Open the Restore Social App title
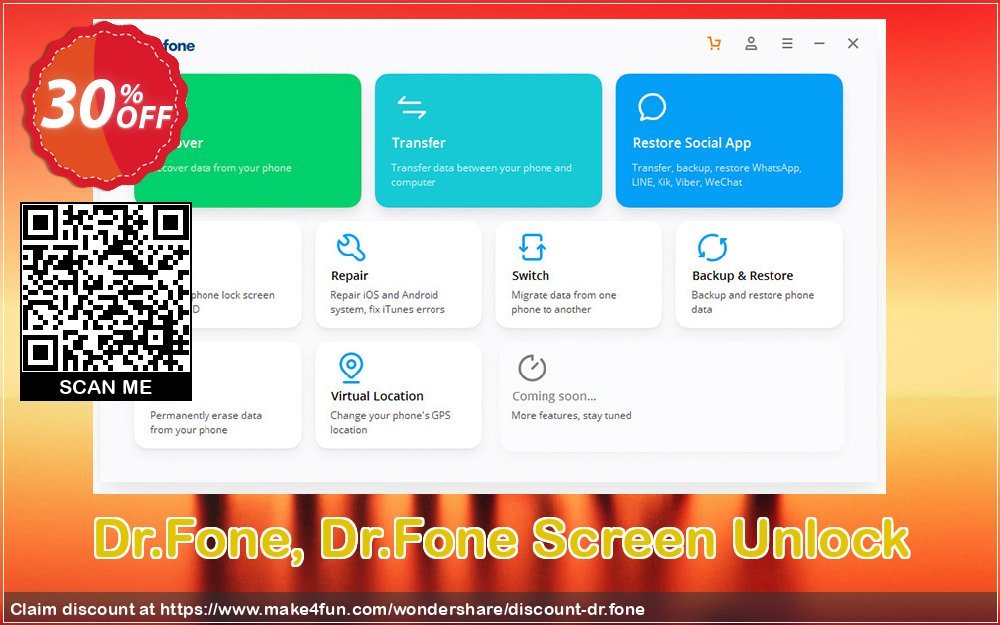Image resolution: width=1000 pixels, height=625 pixels. [692, 143]
